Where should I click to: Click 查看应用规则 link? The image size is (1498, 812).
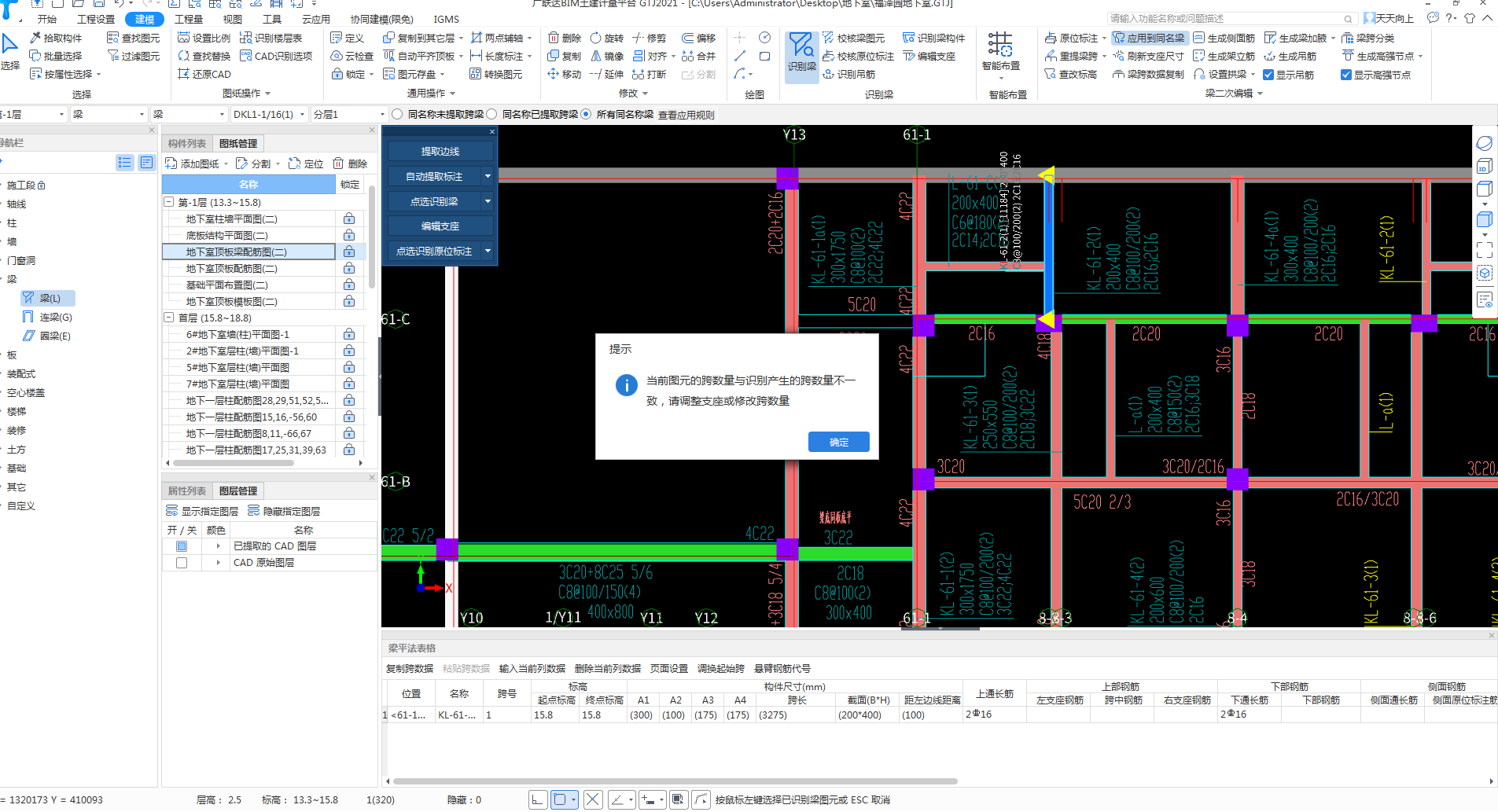[686, 115]
